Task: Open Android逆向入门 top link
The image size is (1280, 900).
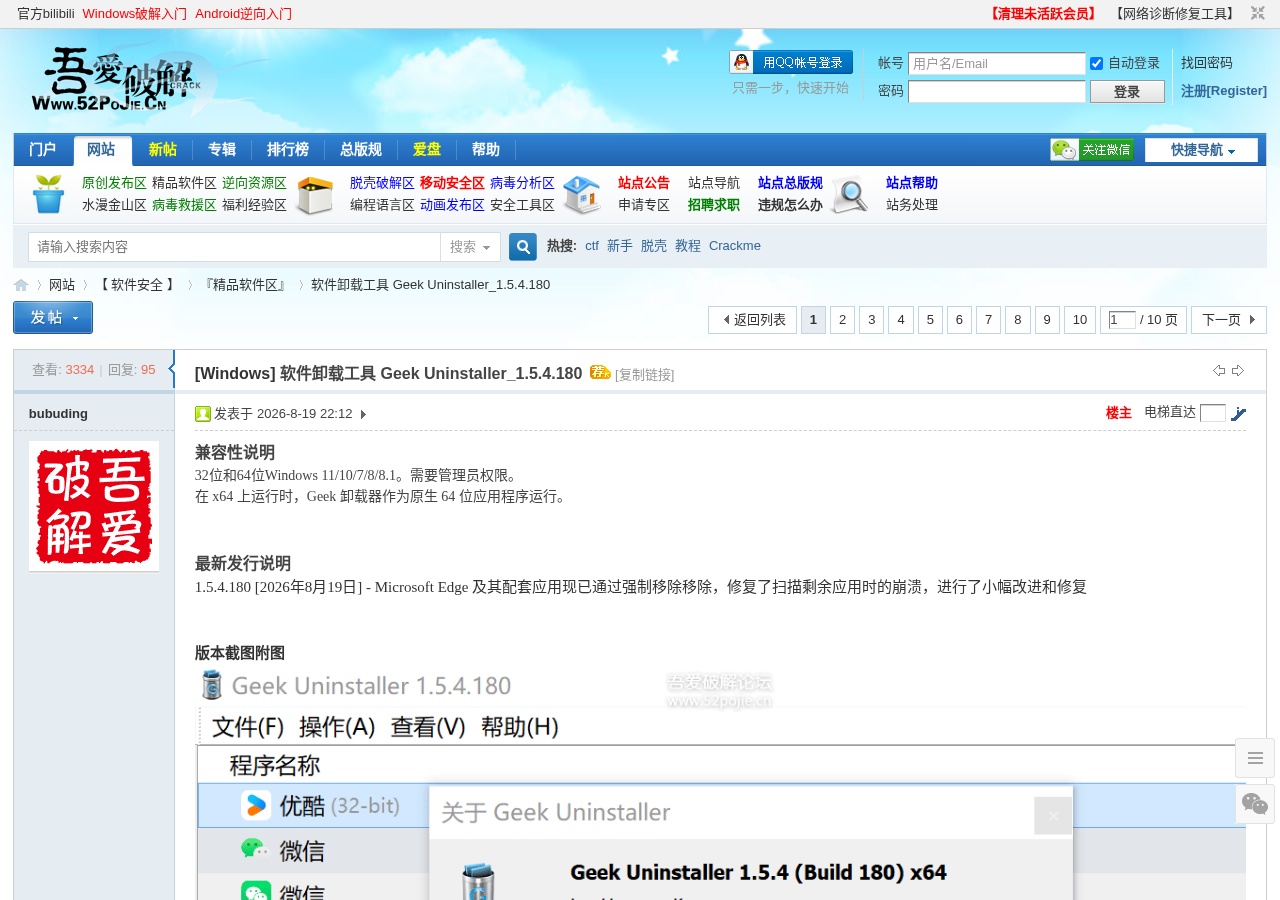Action: pos(244,14)
